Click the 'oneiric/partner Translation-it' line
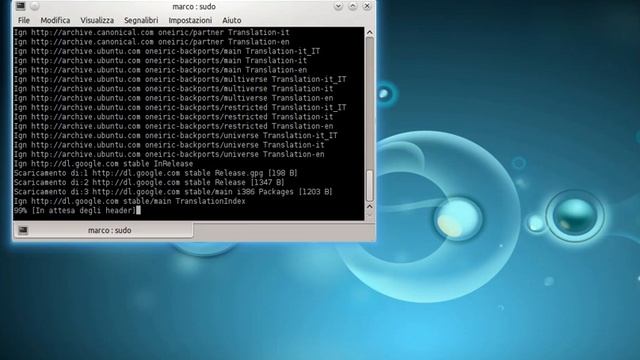The width and height of the screenshot is (640, 360). (x=151, y=32)
